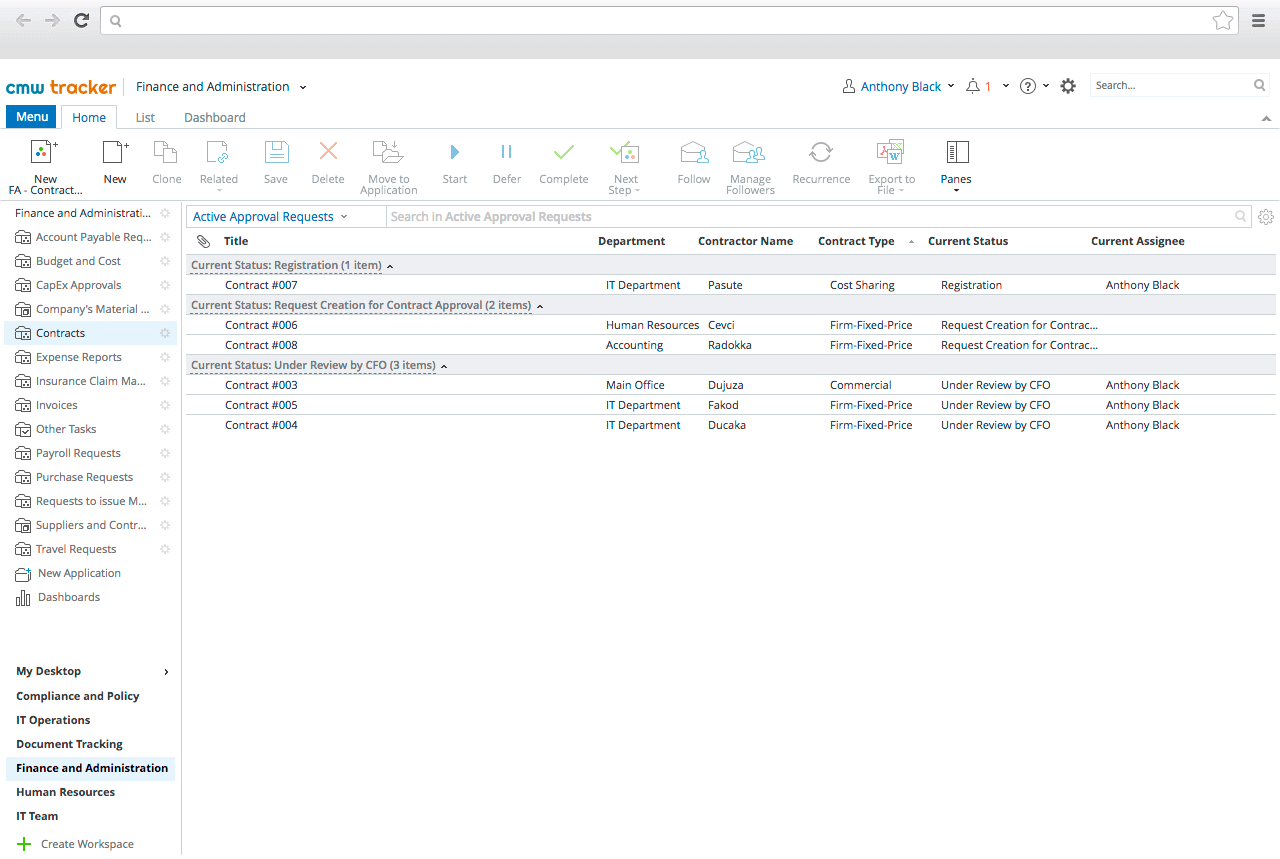Click contractor name Radokka

[730, 345]
